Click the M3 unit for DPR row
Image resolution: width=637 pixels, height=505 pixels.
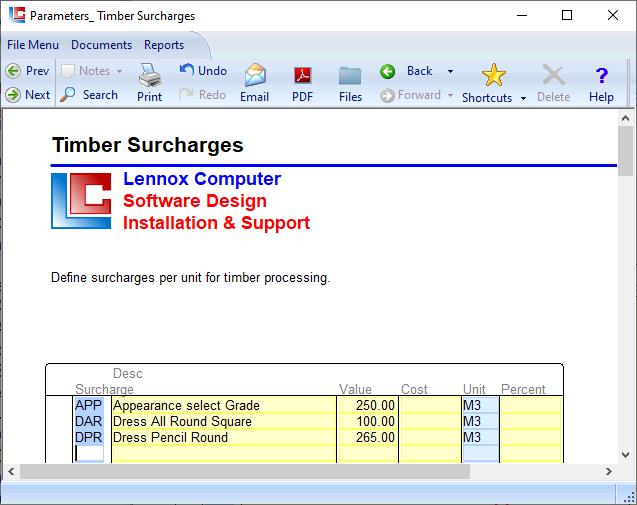480,437
